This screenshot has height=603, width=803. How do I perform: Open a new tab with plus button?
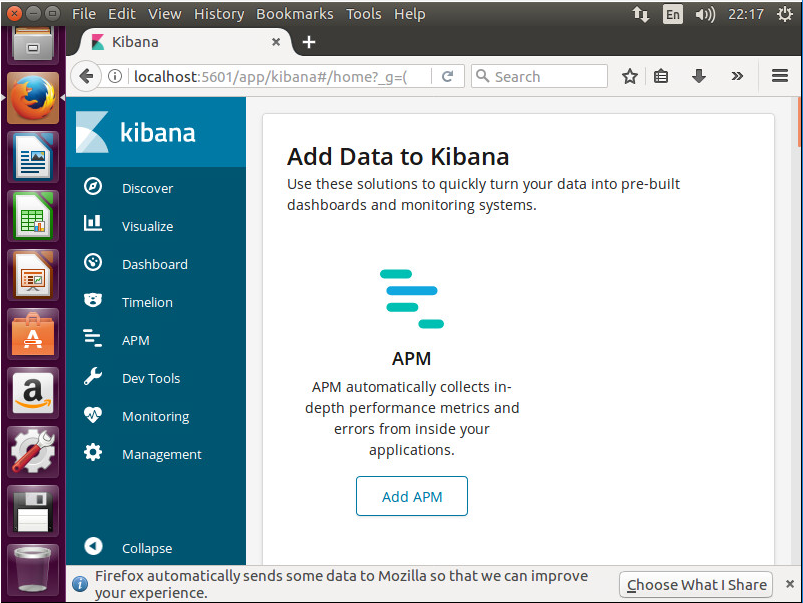[309, 42]
